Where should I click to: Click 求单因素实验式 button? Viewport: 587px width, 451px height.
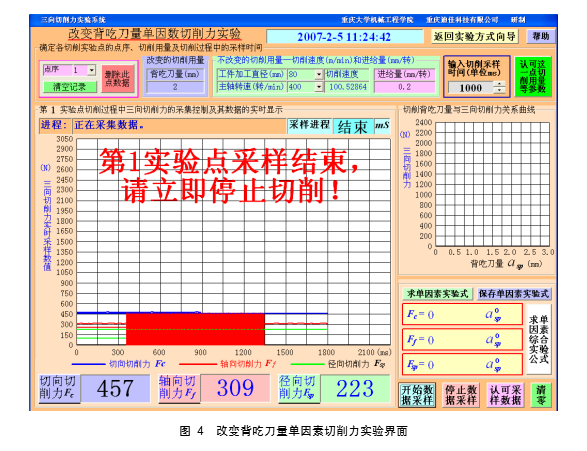(438, 294)
